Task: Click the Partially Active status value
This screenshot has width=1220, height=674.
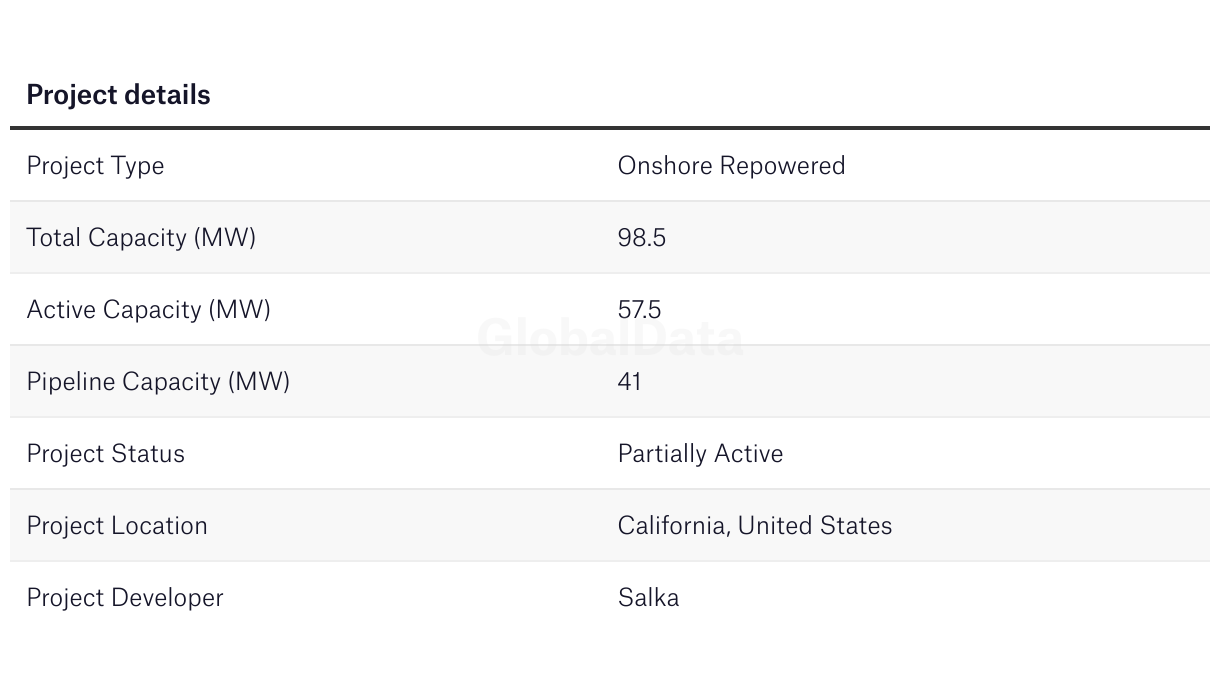Action: point(700,454)
